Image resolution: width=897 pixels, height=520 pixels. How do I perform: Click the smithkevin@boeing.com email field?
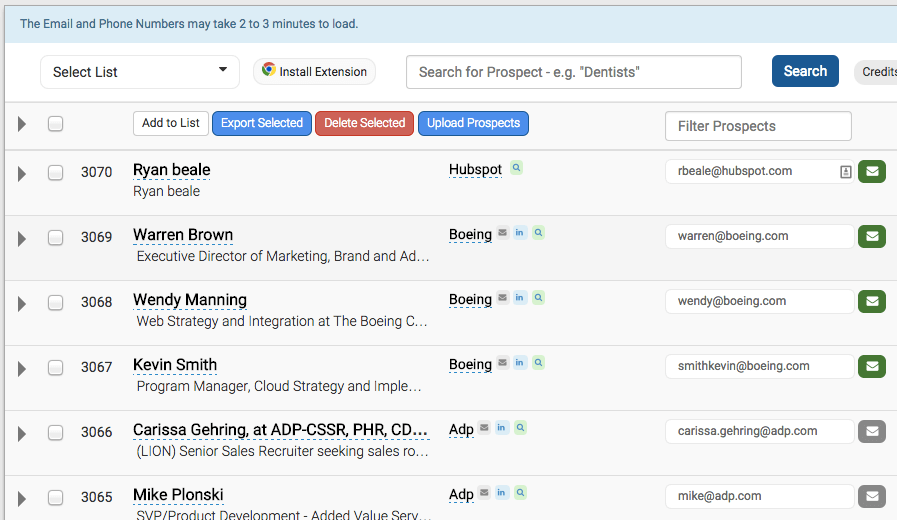[x=759, y=366]
